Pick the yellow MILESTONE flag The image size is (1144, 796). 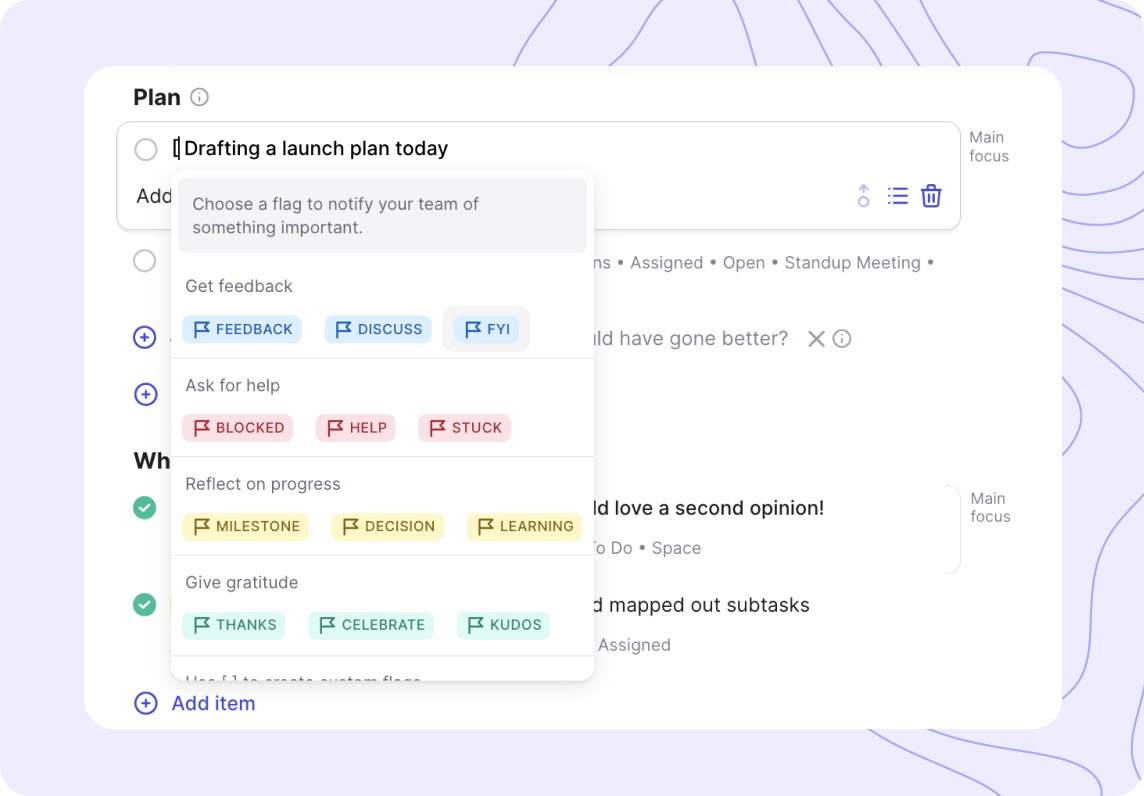coord(246,526)
